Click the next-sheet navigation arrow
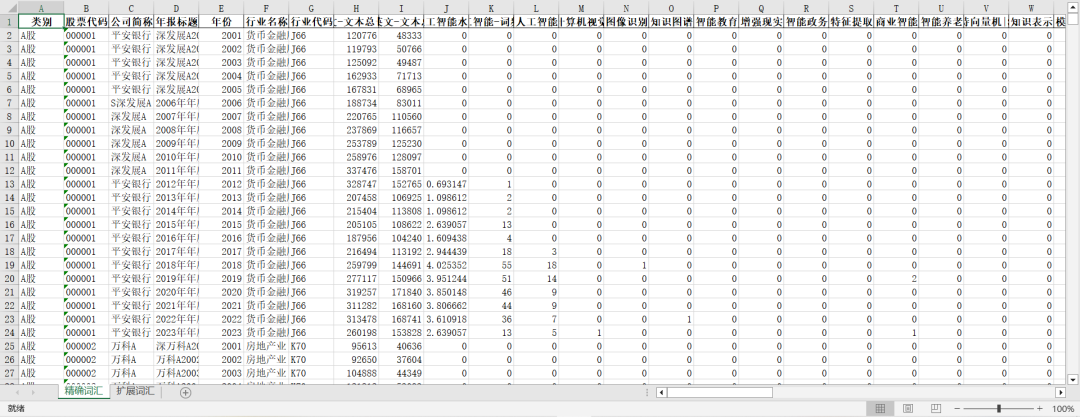This screenshot has height=417, width=1080. pos(33,392)
